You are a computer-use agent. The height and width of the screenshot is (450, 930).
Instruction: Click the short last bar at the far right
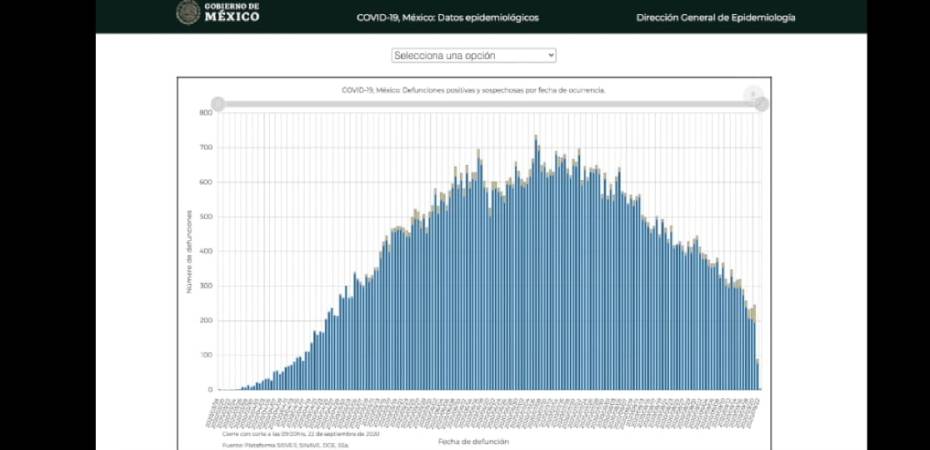point(758,374)
